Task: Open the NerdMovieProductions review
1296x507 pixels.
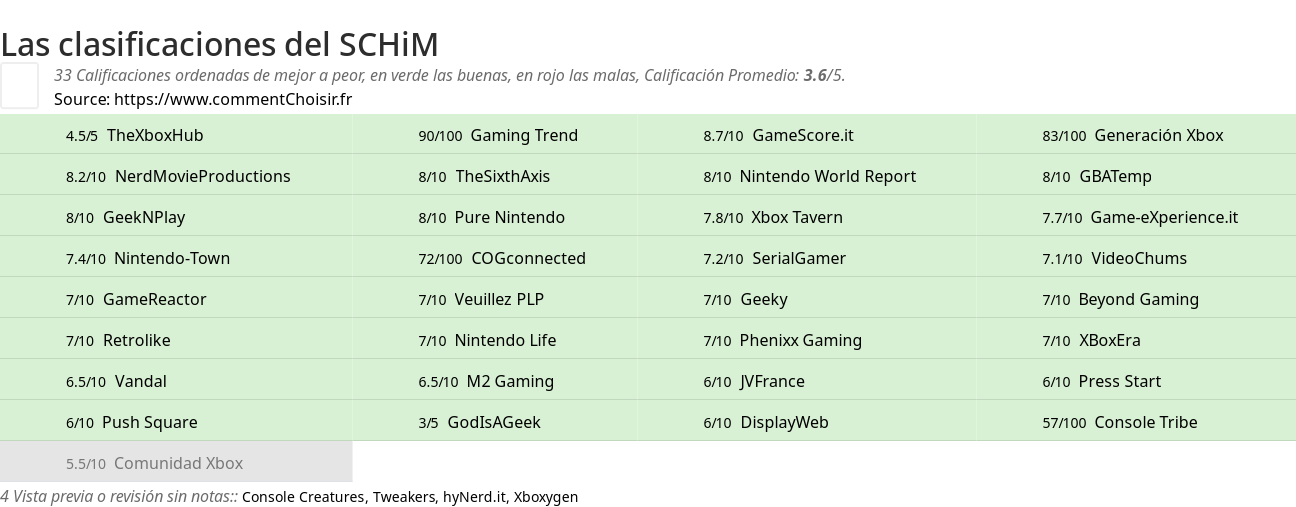Action: 202,176
